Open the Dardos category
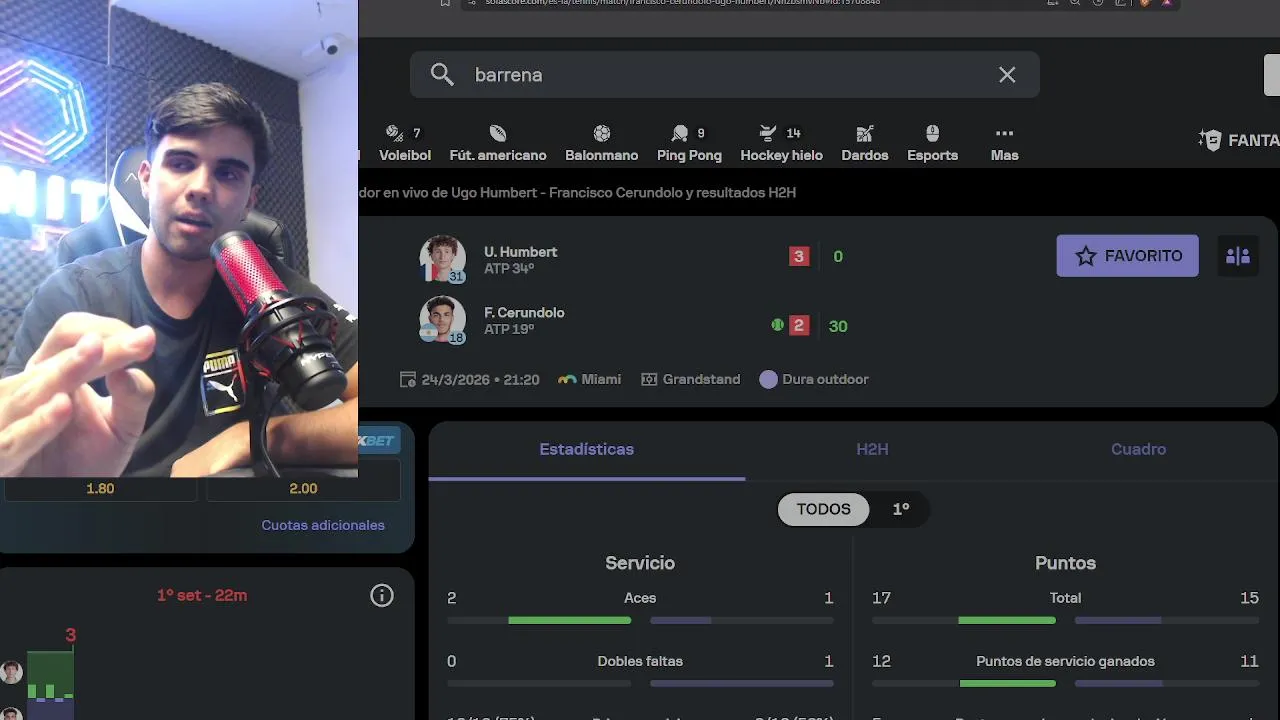The image size is (1280, 720). point(865,144)
